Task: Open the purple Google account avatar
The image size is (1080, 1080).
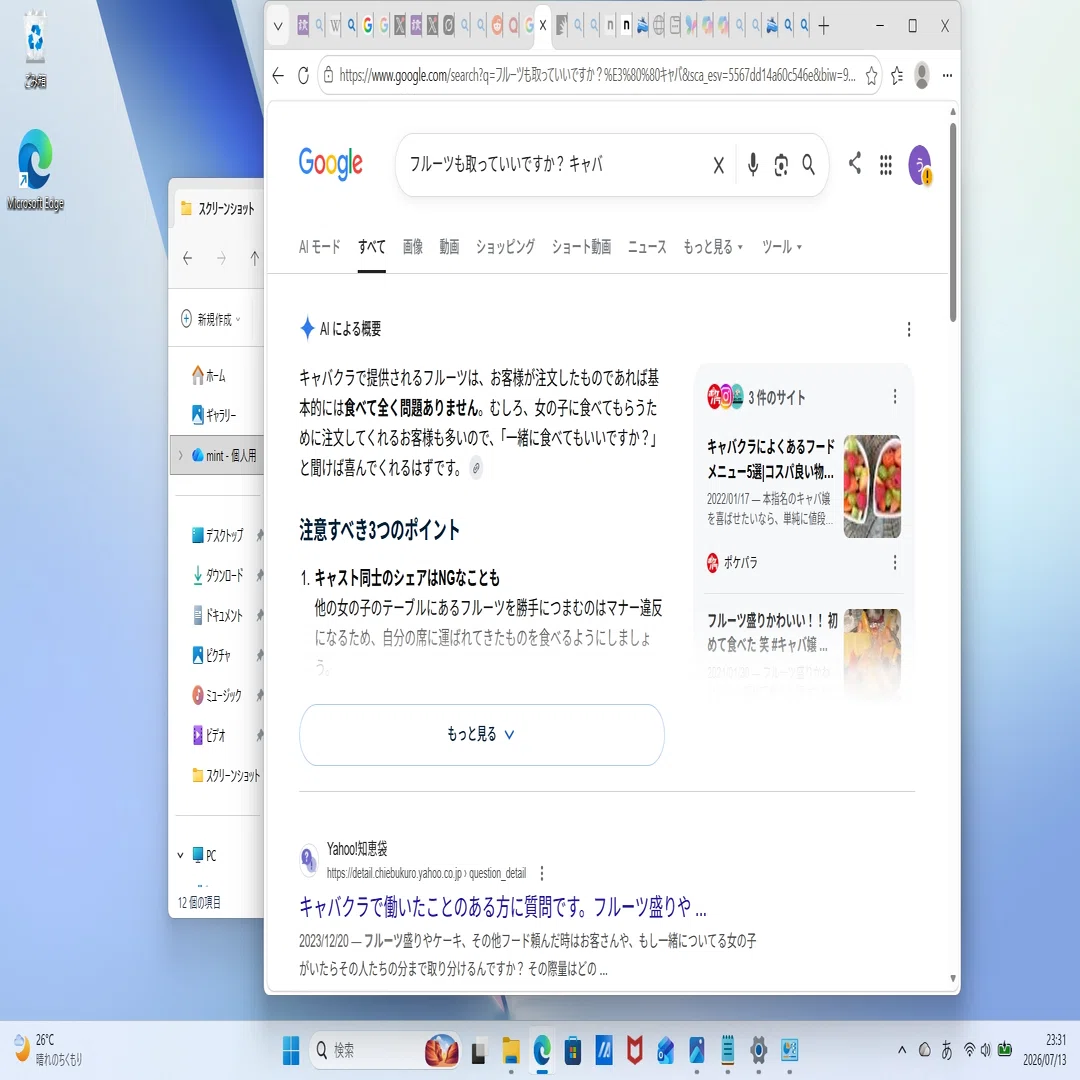Action: coord(920,165)
